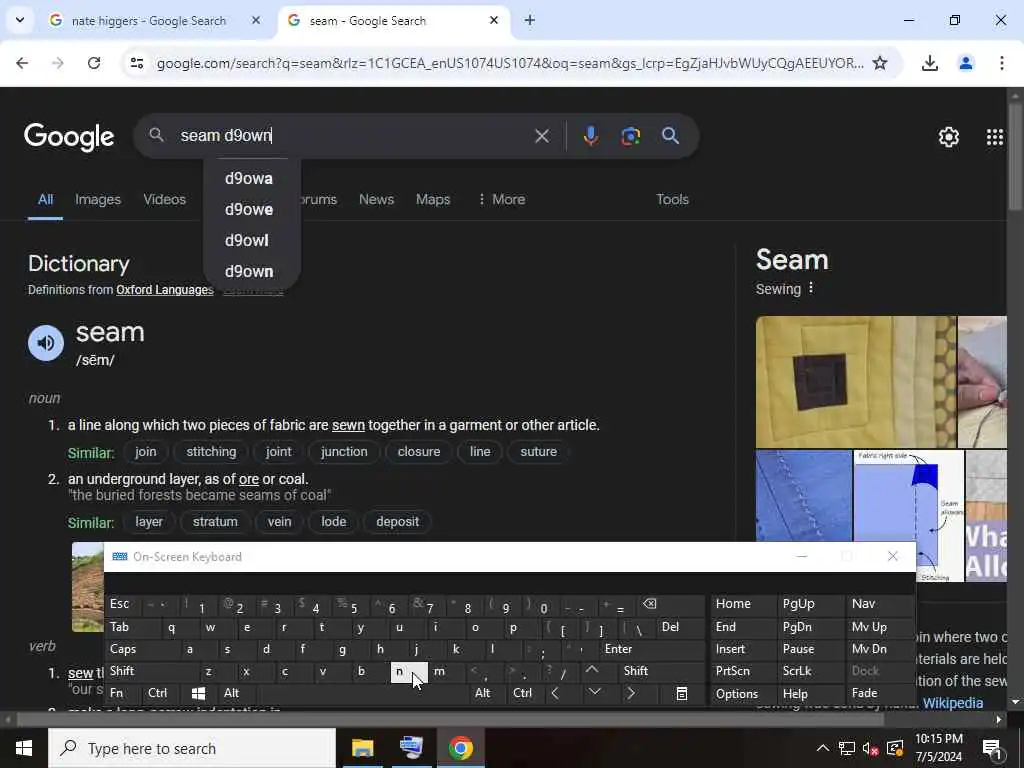Image resolution: width=1024 pixels, height=768 pixels.
Task: Open Google Lens image search
Action: coord(630,136)
